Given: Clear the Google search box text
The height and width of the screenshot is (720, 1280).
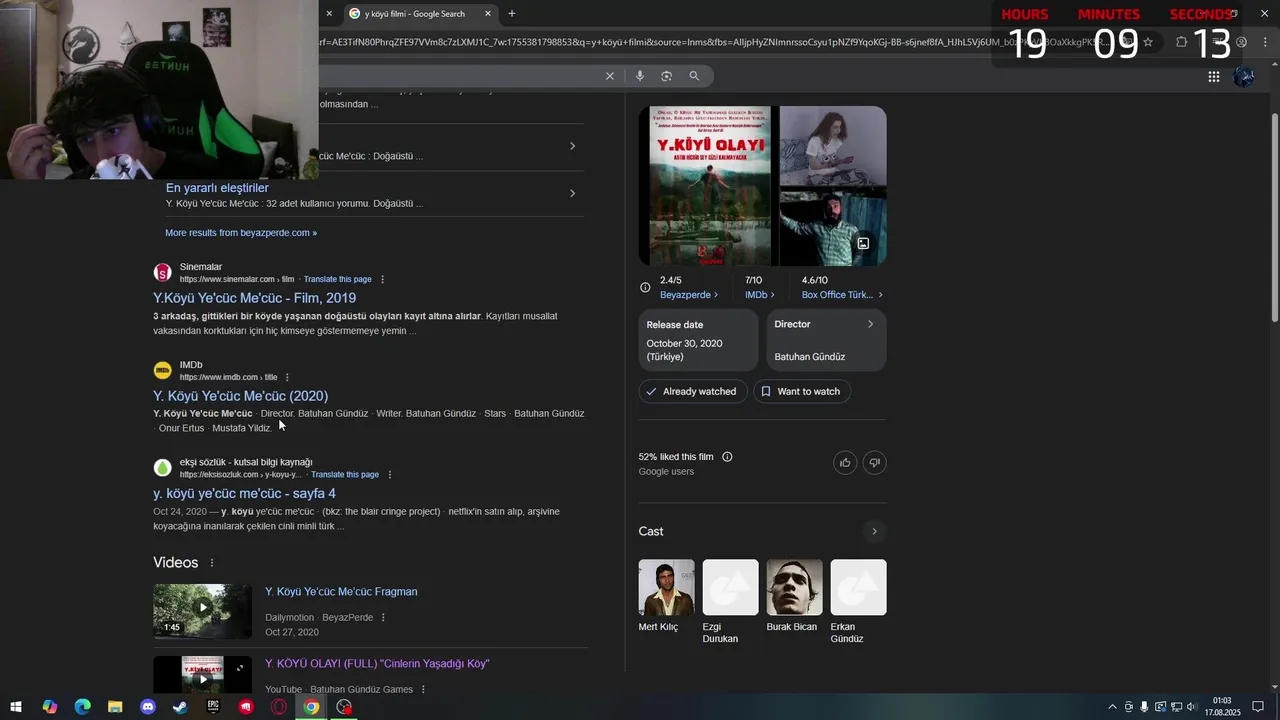Looking at the screenshot, I should click(x=610, y=76).
